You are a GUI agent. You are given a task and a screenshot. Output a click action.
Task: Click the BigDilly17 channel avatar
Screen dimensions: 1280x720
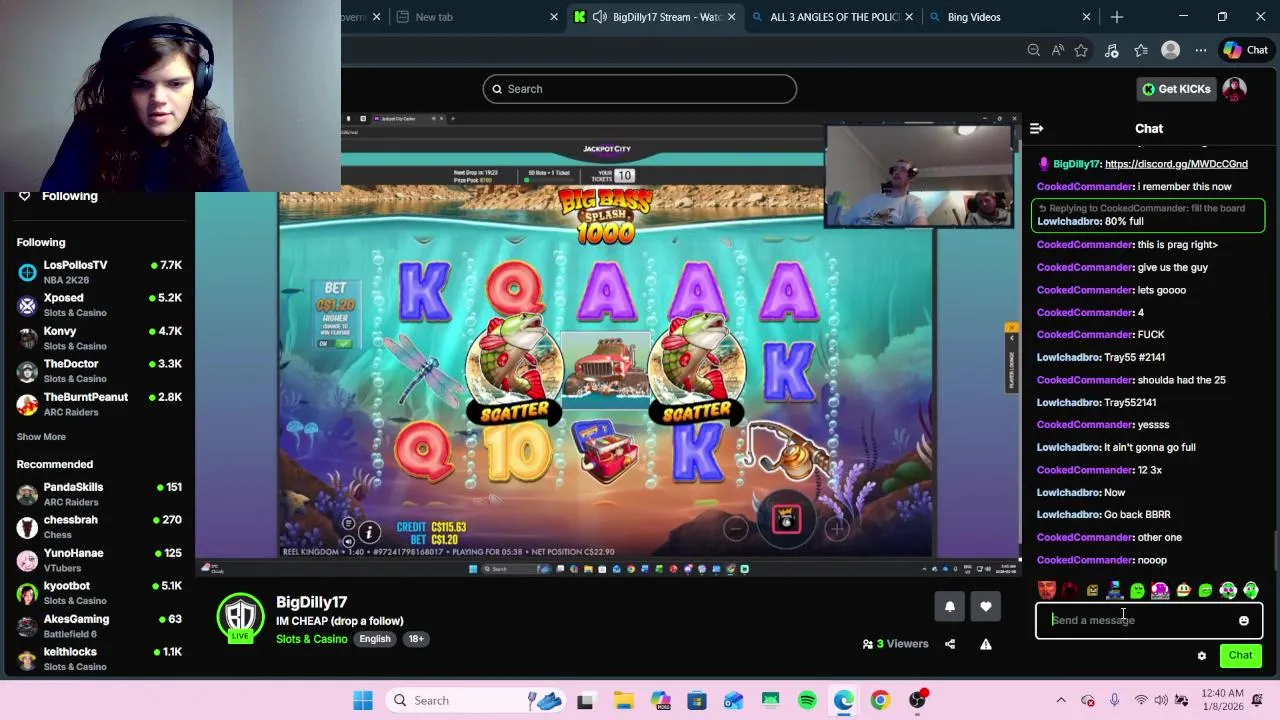coord(240,618)
